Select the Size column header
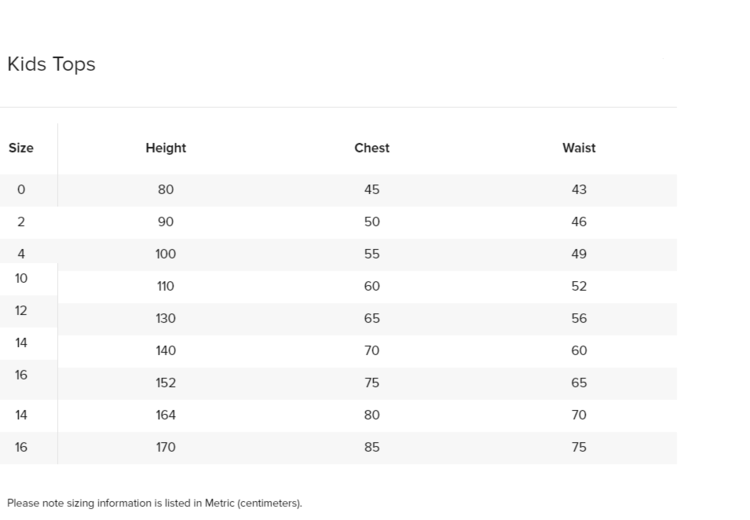This screenshot has width=750, height=520. pyautogui.click(x=21, y=148)
